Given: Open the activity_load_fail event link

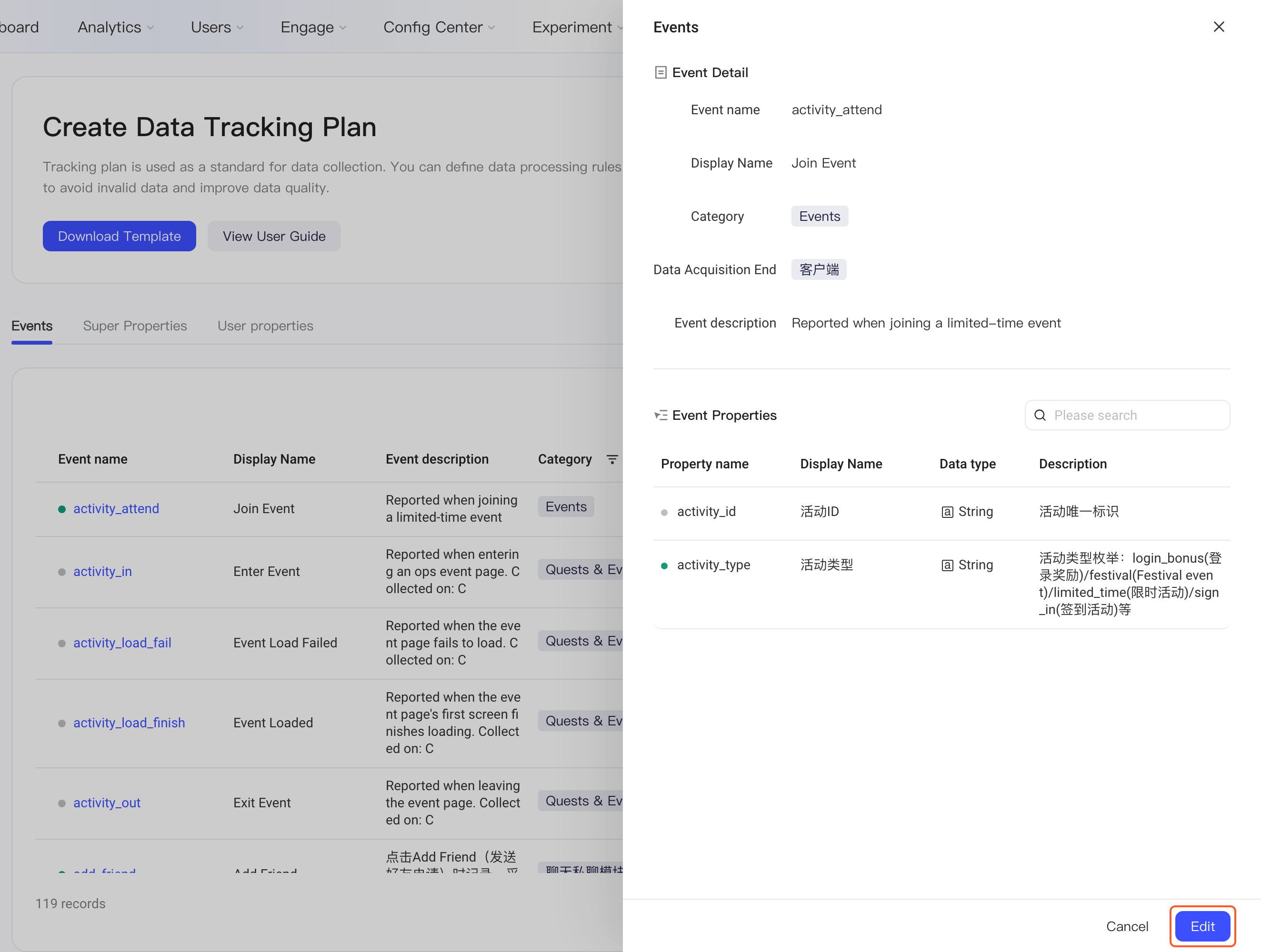Looking at the screenshot, I should tap(122, 643).
